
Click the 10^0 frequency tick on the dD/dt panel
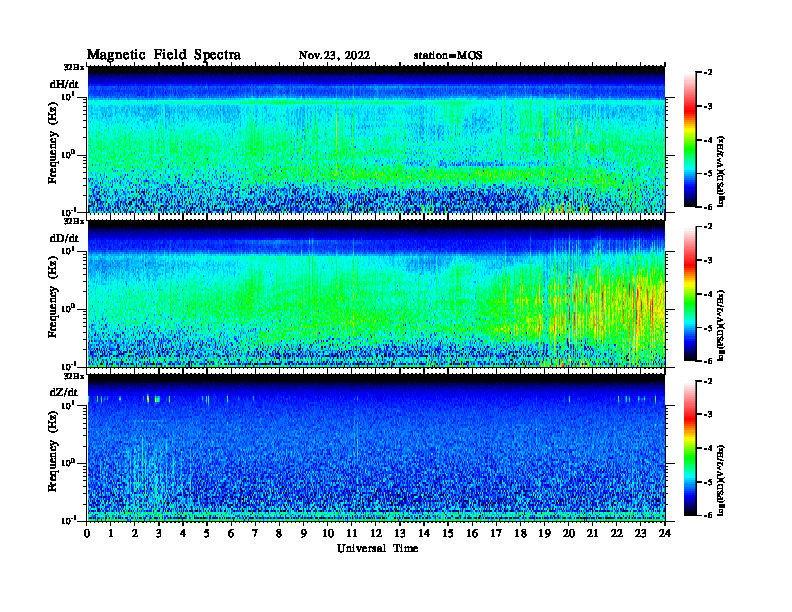[x=69, y=308]
